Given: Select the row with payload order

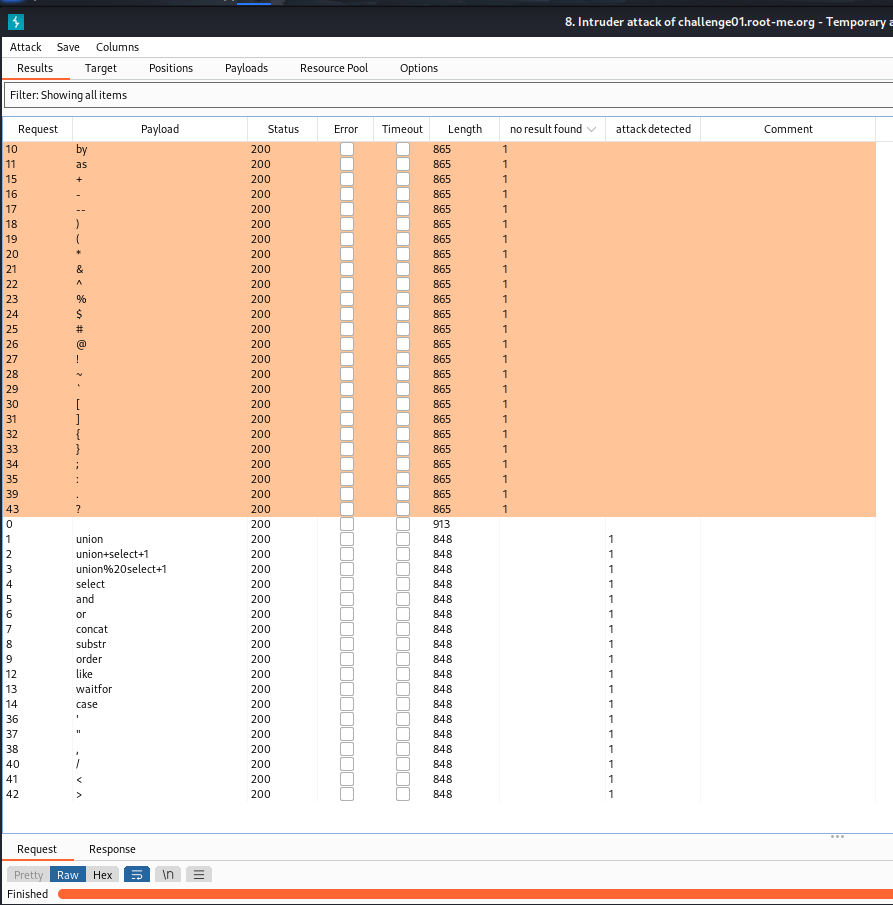Looking at the screenshot, I should pyautogui.click(x=439, y=659).
